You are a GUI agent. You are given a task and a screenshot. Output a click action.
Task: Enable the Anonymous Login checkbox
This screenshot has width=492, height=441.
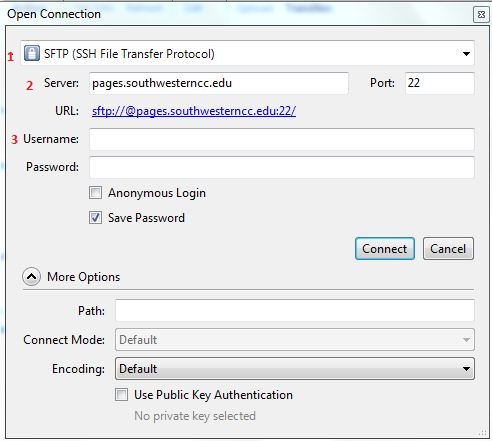point(95,193)
